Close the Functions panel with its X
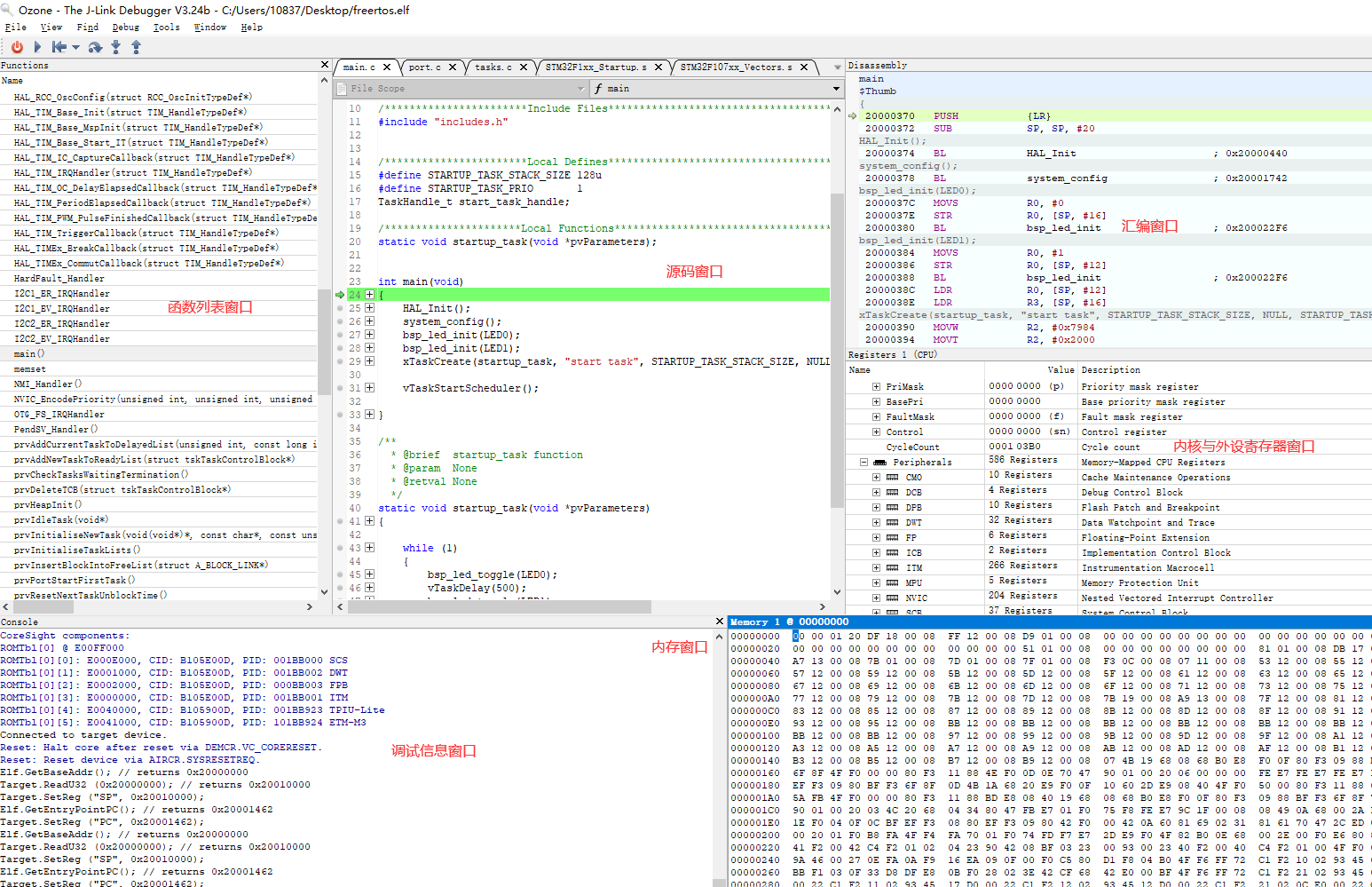1372x887 pixels. point(325,65)
